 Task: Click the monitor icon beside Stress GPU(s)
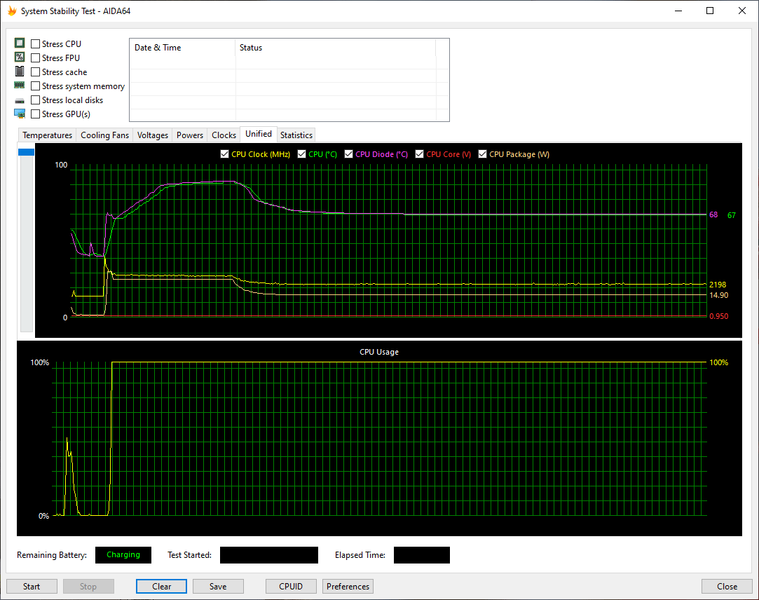click(19, 114)
